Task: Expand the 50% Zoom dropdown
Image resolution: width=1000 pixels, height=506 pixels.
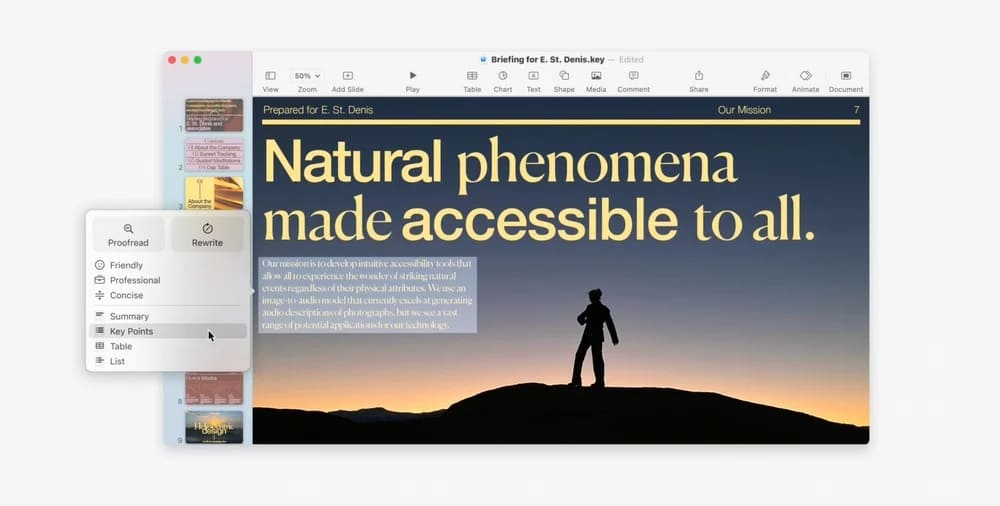Action: (x=307, y=76)
